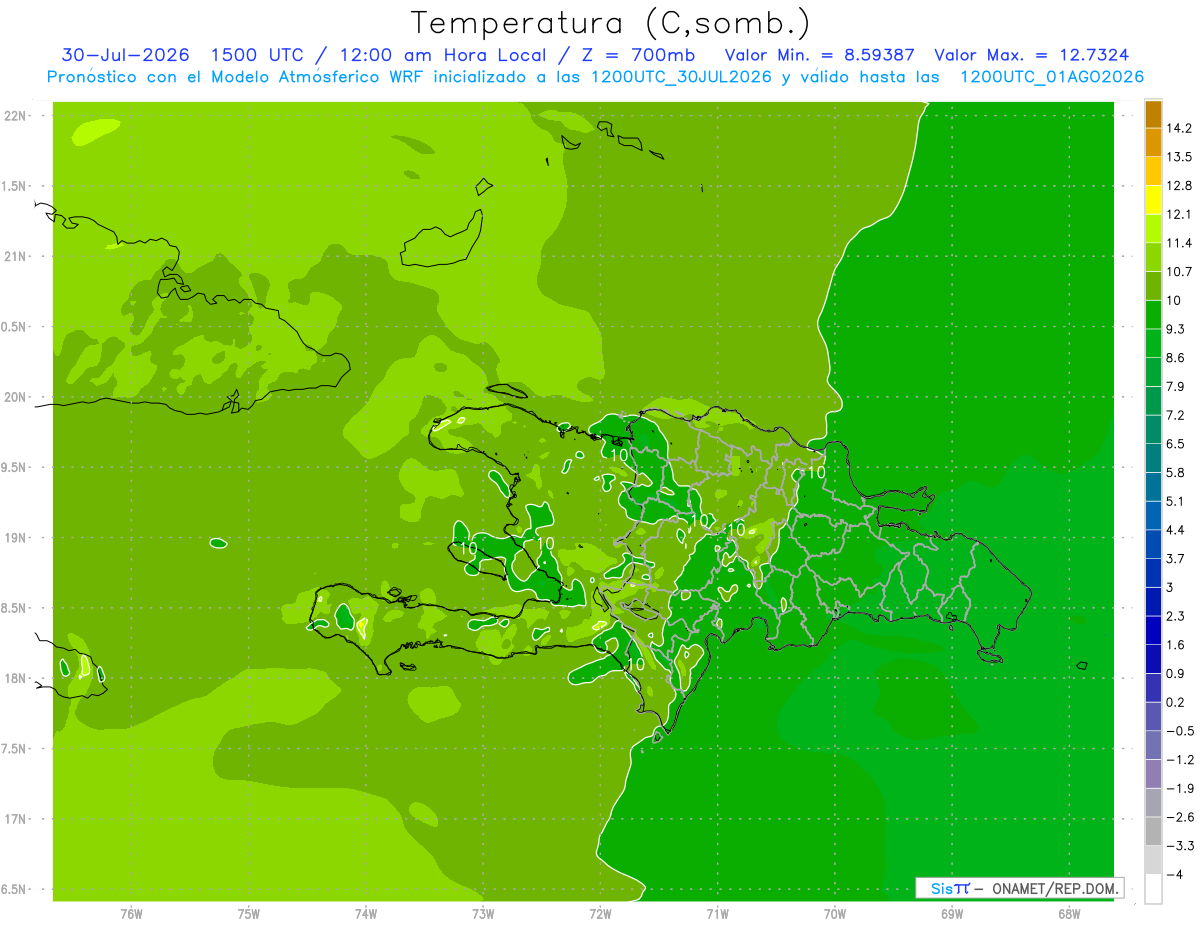Screen dimensions: 1200x927
Task: Click the title 'Temperatura (C,somb.)'
Action: [x=610, y=23]
